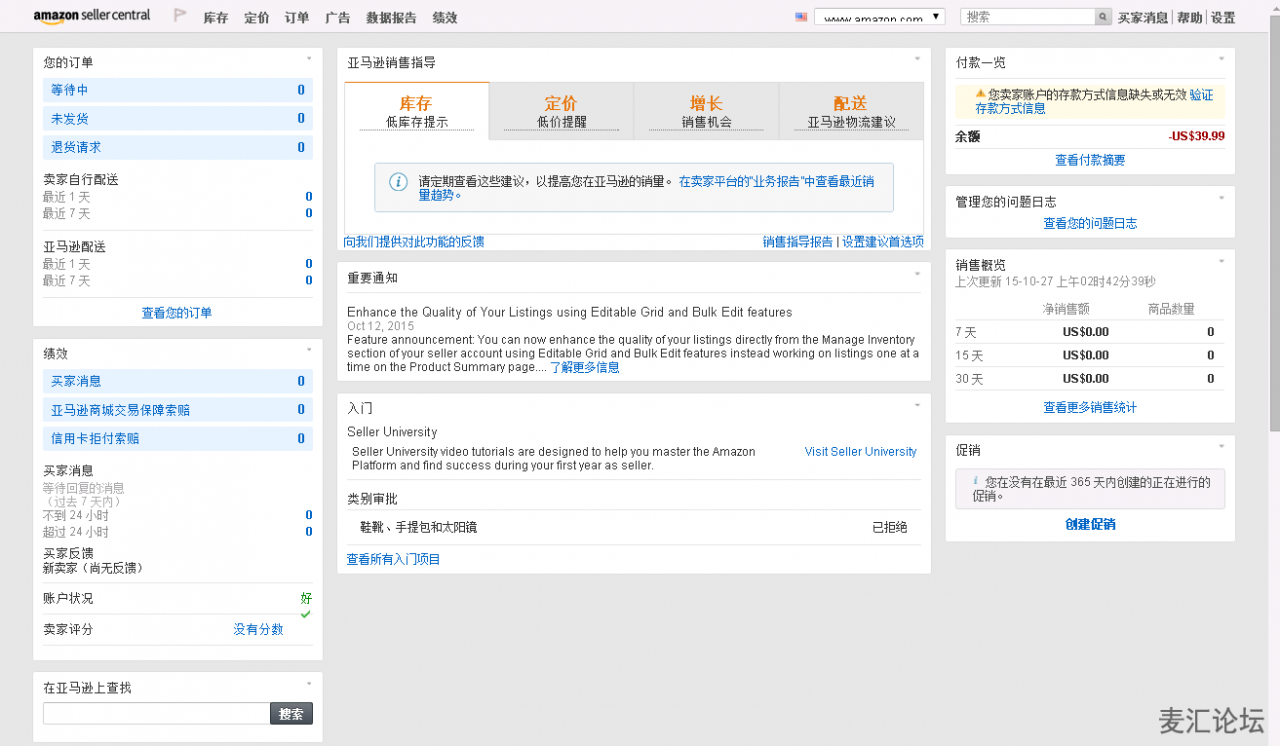Collapse the 管理您的问题日志 widget arrow
The width and height of the screenshot is (1280, 746).
tap(1221, 198)
